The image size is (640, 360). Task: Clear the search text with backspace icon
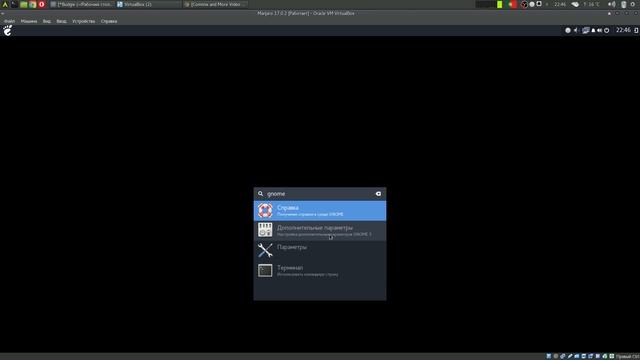click(x=378, y=193)
